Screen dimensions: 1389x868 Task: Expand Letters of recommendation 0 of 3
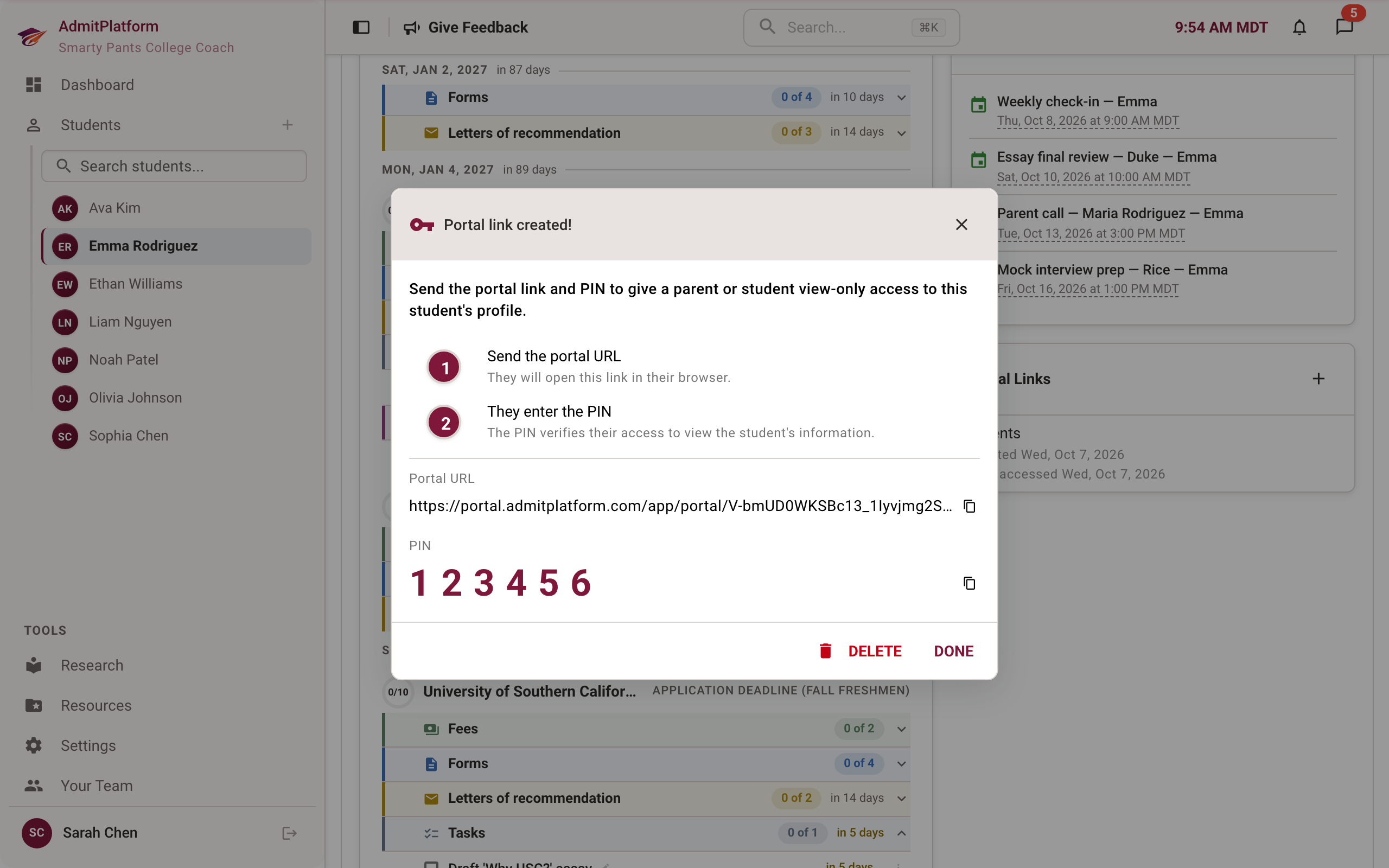(646, 132)
